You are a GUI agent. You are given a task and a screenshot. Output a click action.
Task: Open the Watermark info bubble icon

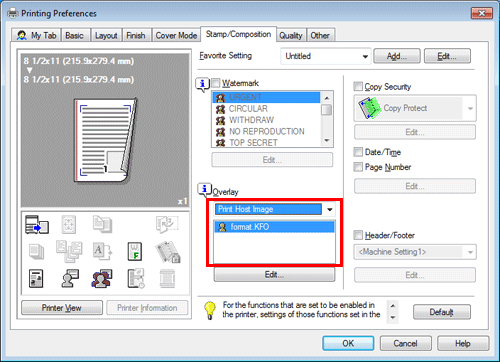(202, 84)
